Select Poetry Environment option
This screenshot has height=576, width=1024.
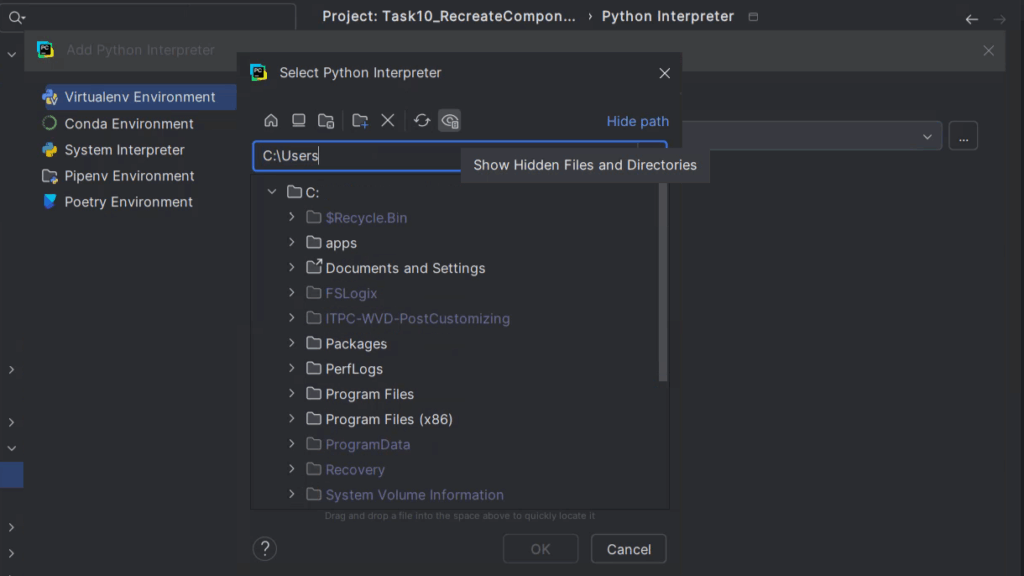click(x=128, y=202)
